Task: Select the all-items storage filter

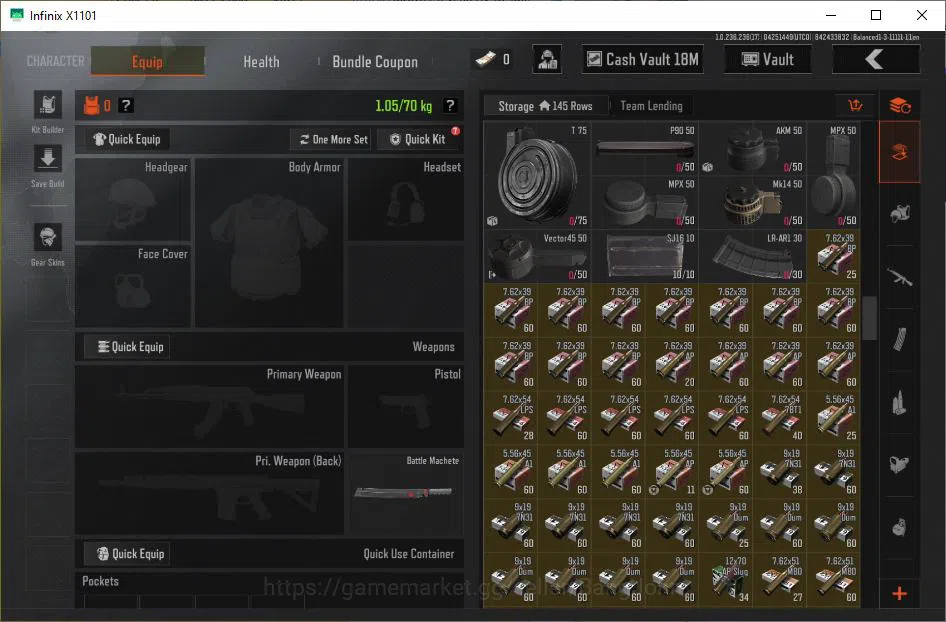Action: tap(900, 152)
